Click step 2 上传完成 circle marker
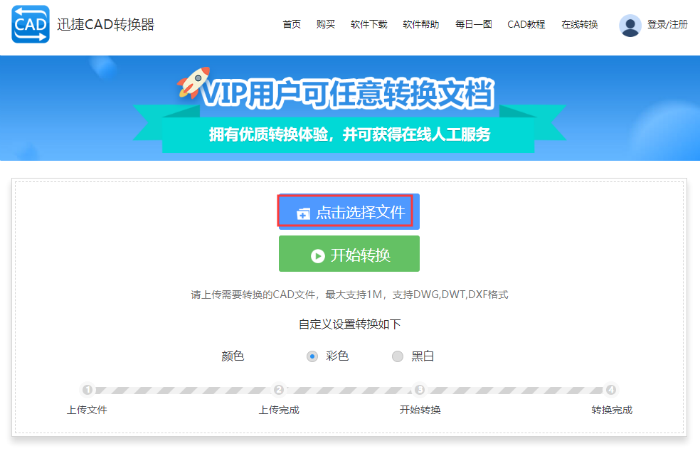This screenshot has width=700, height=450. [279, 390]
